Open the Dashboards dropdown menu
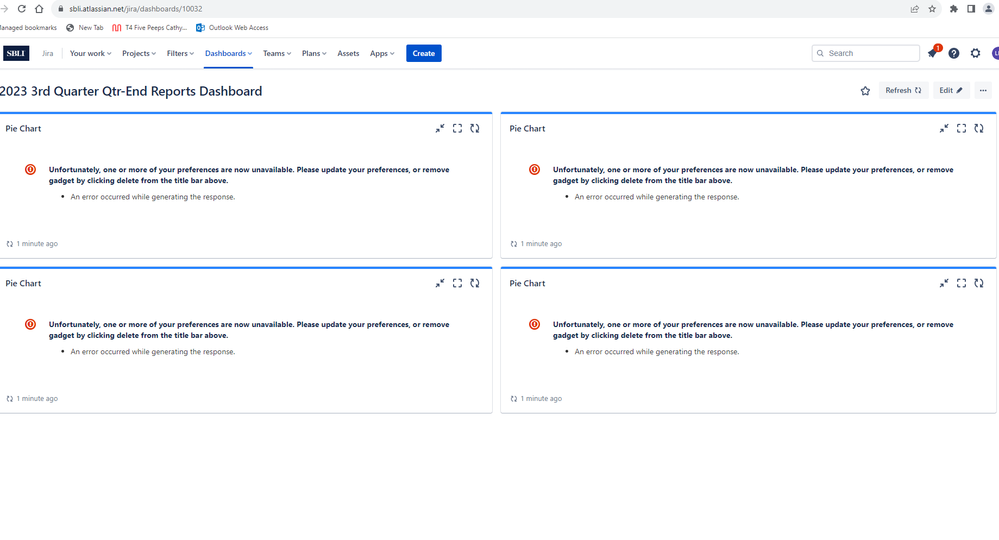The width and height of the screenshot is (999, 540). [228, 53]
